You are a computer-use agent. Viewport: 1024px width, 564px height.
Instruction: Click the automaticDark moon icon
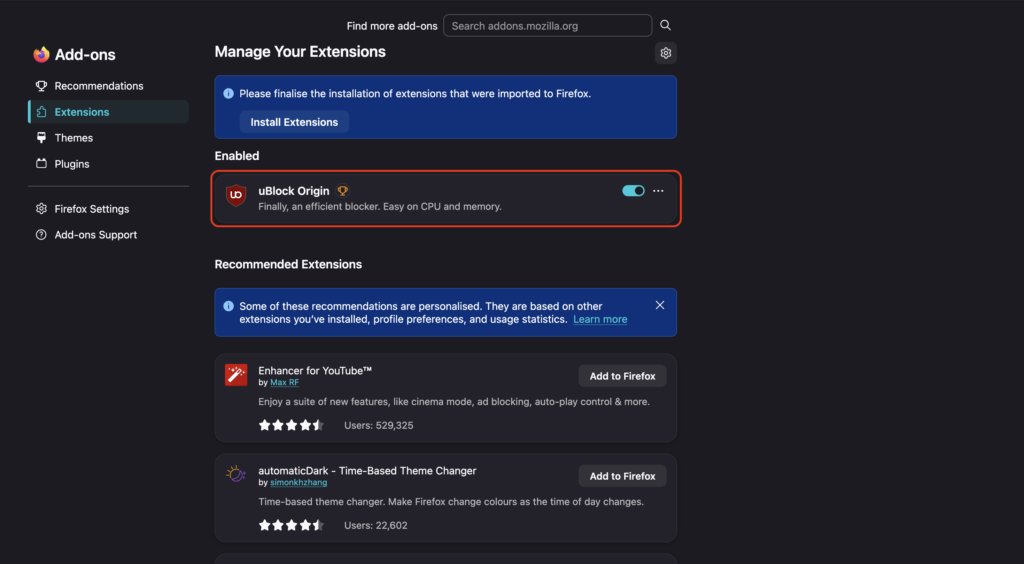236,475
